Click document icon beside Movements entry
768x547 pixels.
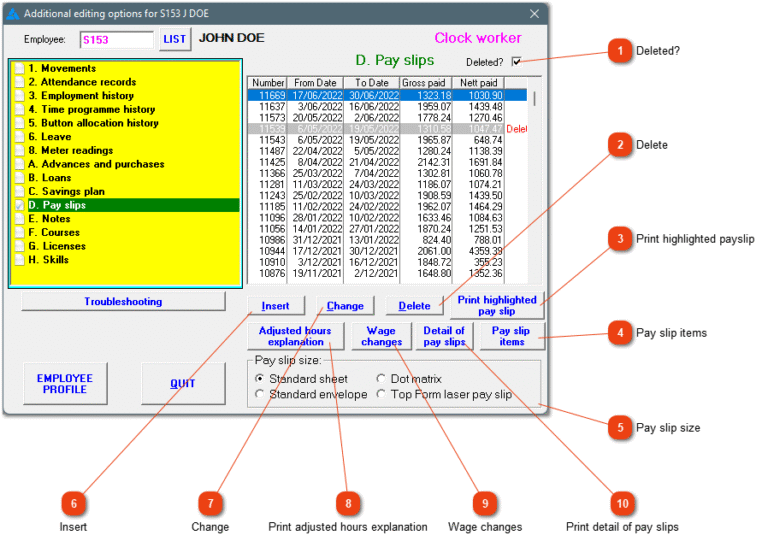[19, 68]
